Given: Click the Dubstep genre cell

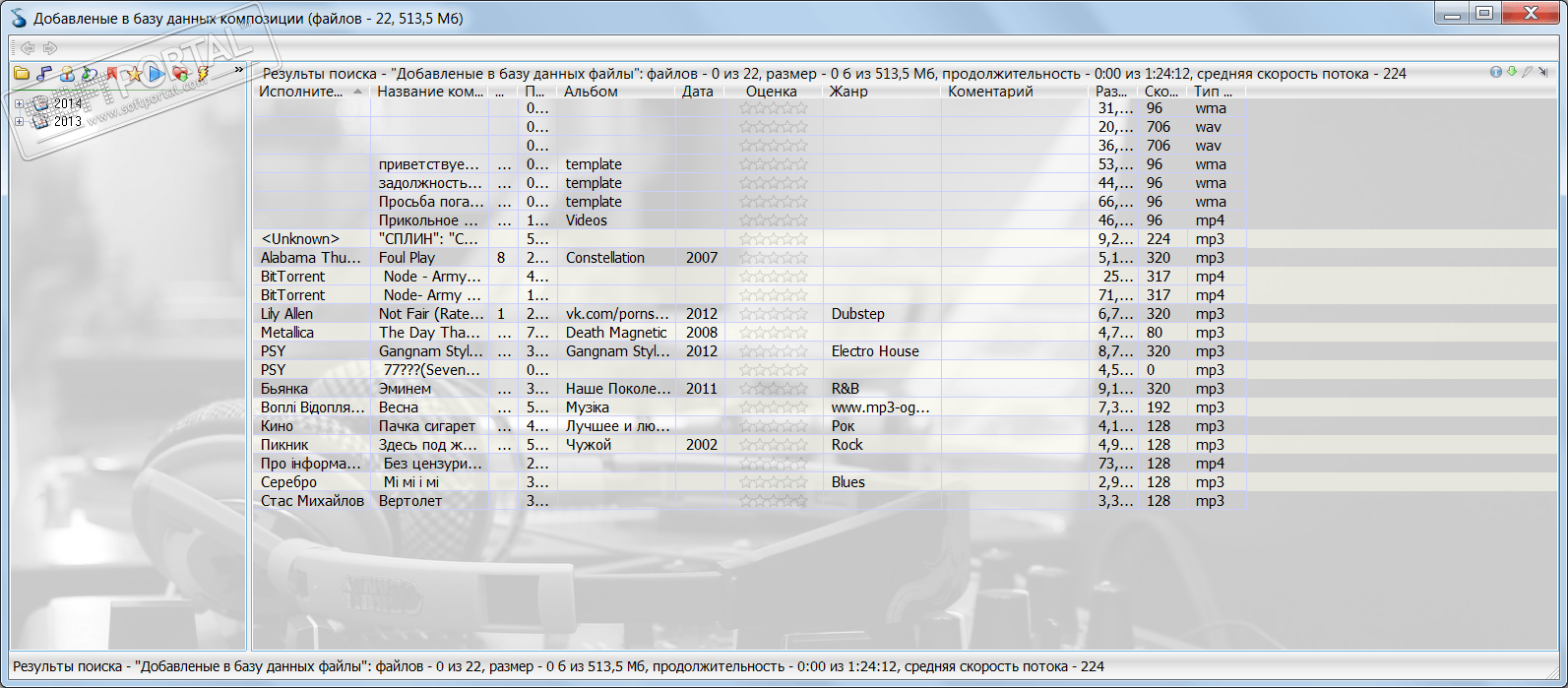Looking at the screenshot, I should point(882,314).
